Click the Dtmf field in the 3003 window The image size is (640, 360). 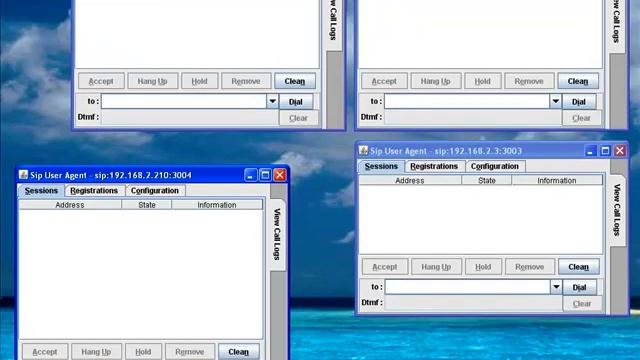point(473,303)
